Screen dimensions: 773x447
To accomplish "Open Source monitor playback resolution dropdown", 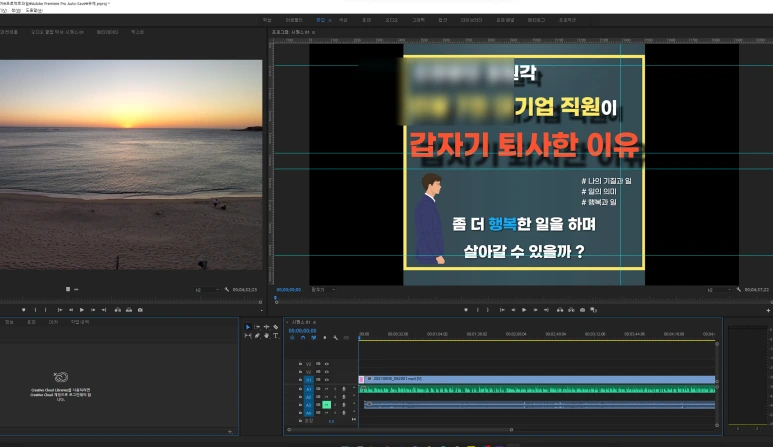I will point(207,290).
